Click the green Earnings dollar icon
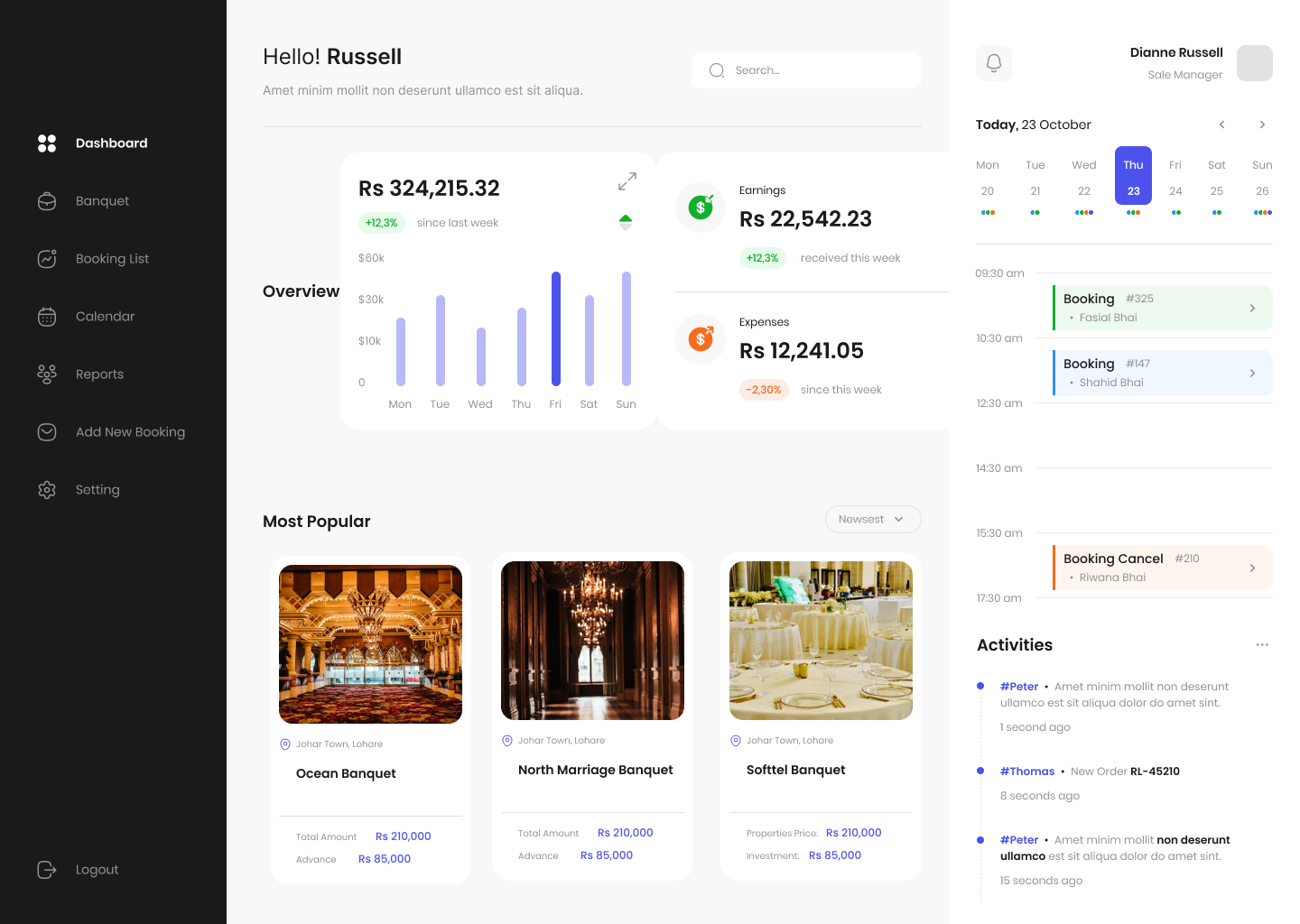This screenshot has width=1300, height=924. tap(701, 208)
